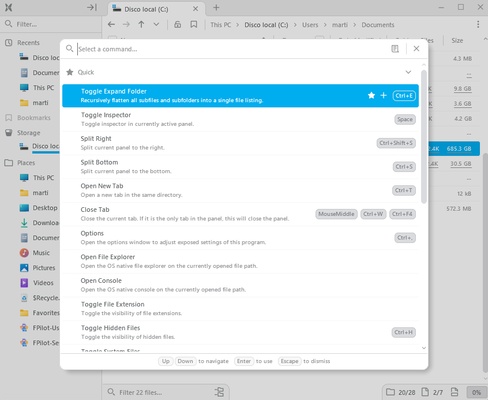488x400 pixels.
Task: Open the three-dot more menu
Action: (x=478, y=24)
